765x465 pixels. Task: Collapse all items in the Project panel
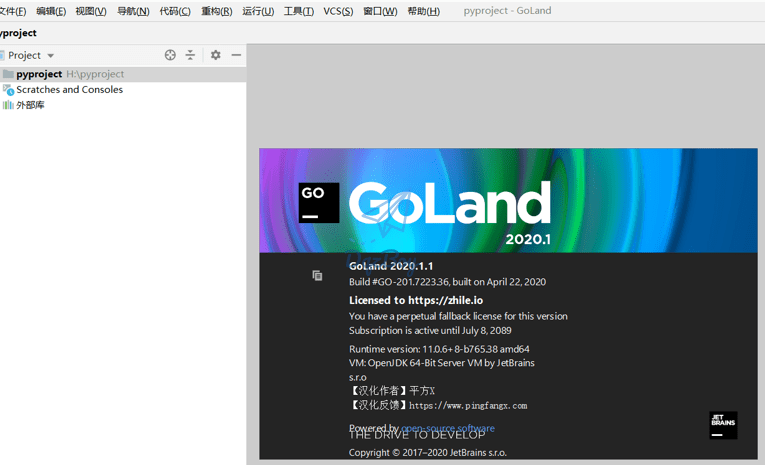pos(190,55)
